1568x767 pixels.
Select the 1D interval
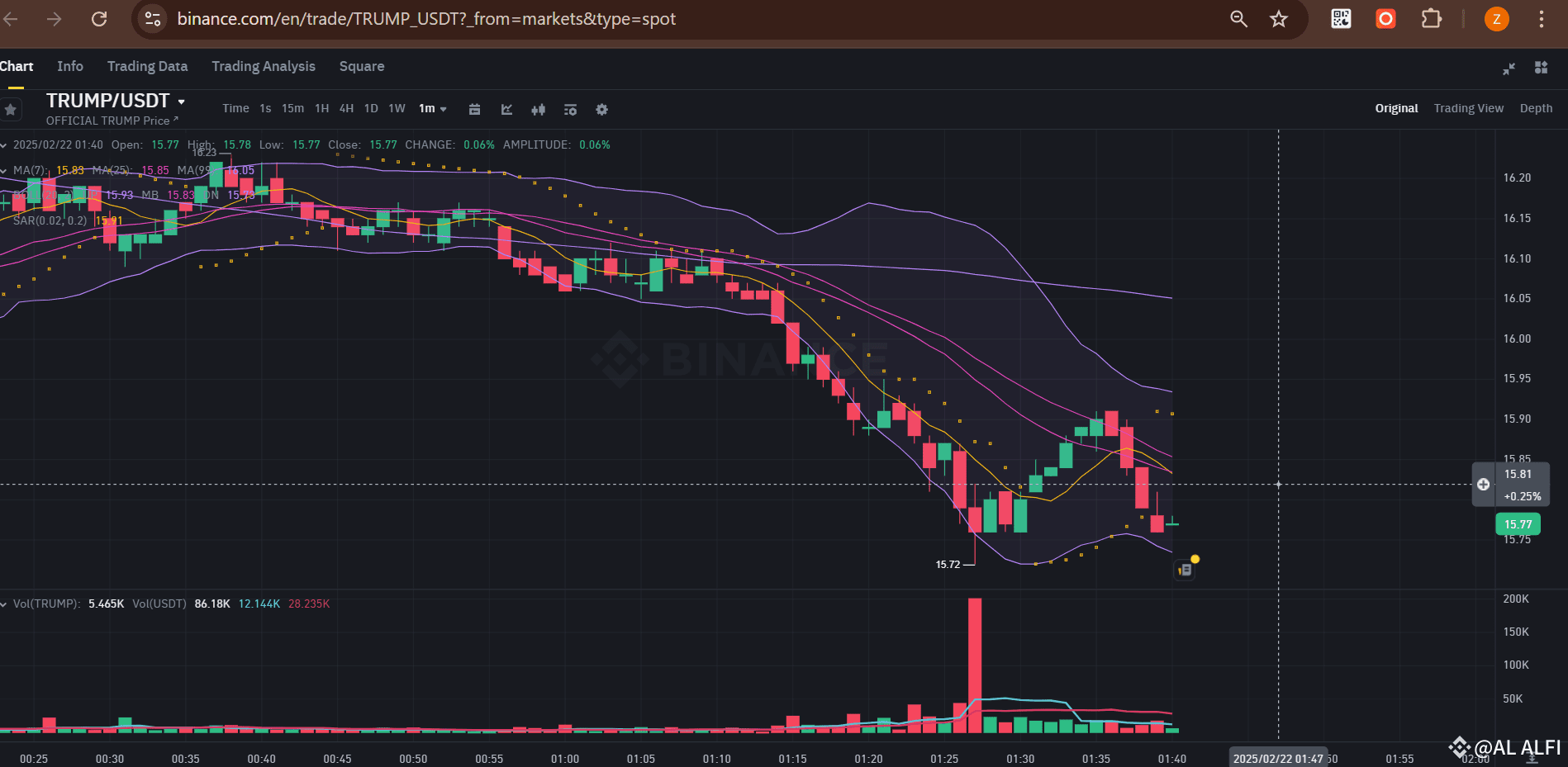(x=371, y=108)
